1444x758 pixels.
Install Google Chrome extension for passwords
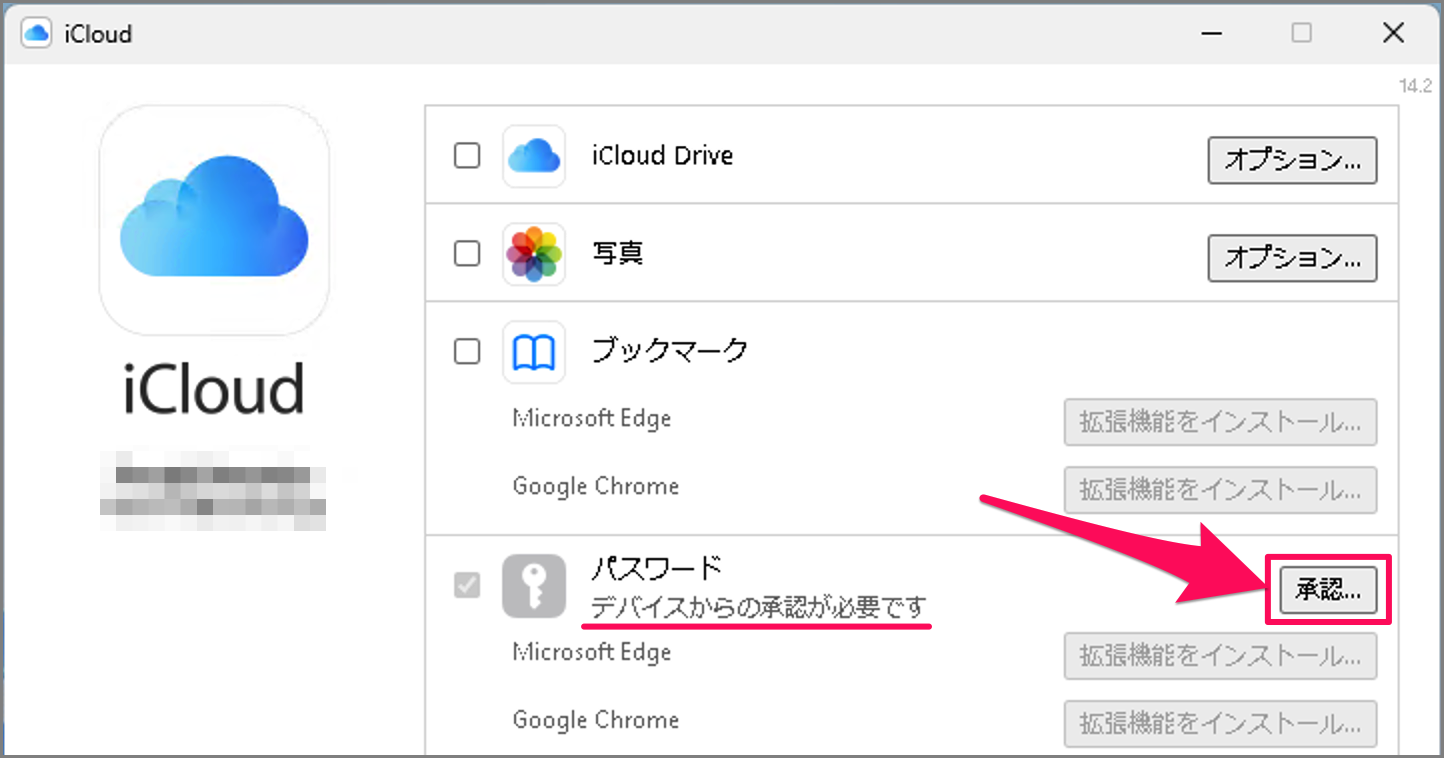1220,724
